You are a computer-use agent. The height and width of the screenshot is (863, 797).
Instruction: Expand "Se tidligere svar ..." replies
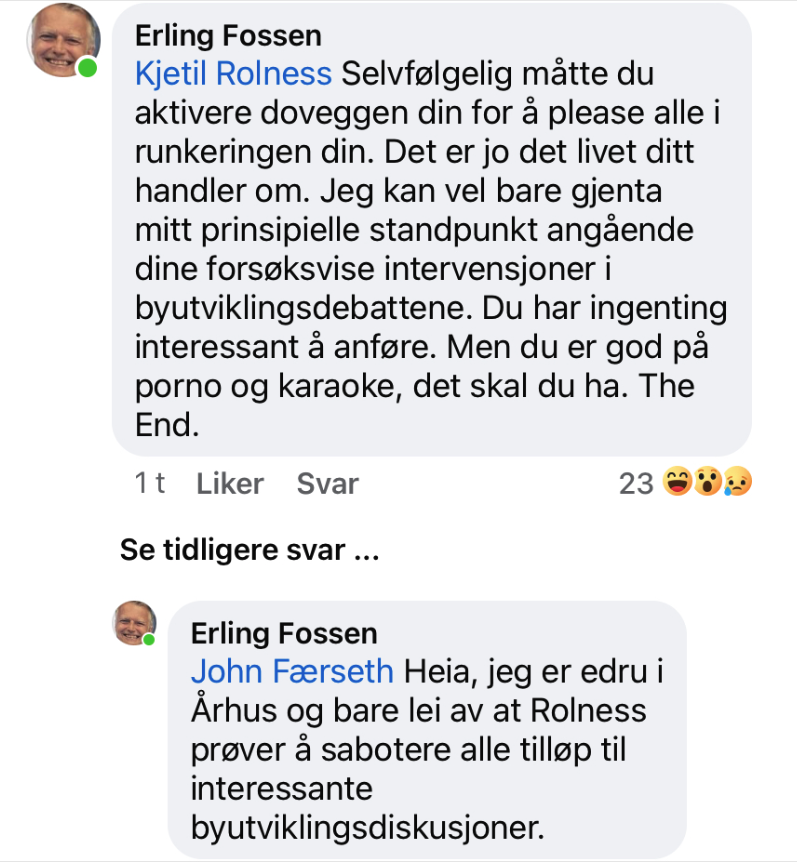click(x=249, y=549)
